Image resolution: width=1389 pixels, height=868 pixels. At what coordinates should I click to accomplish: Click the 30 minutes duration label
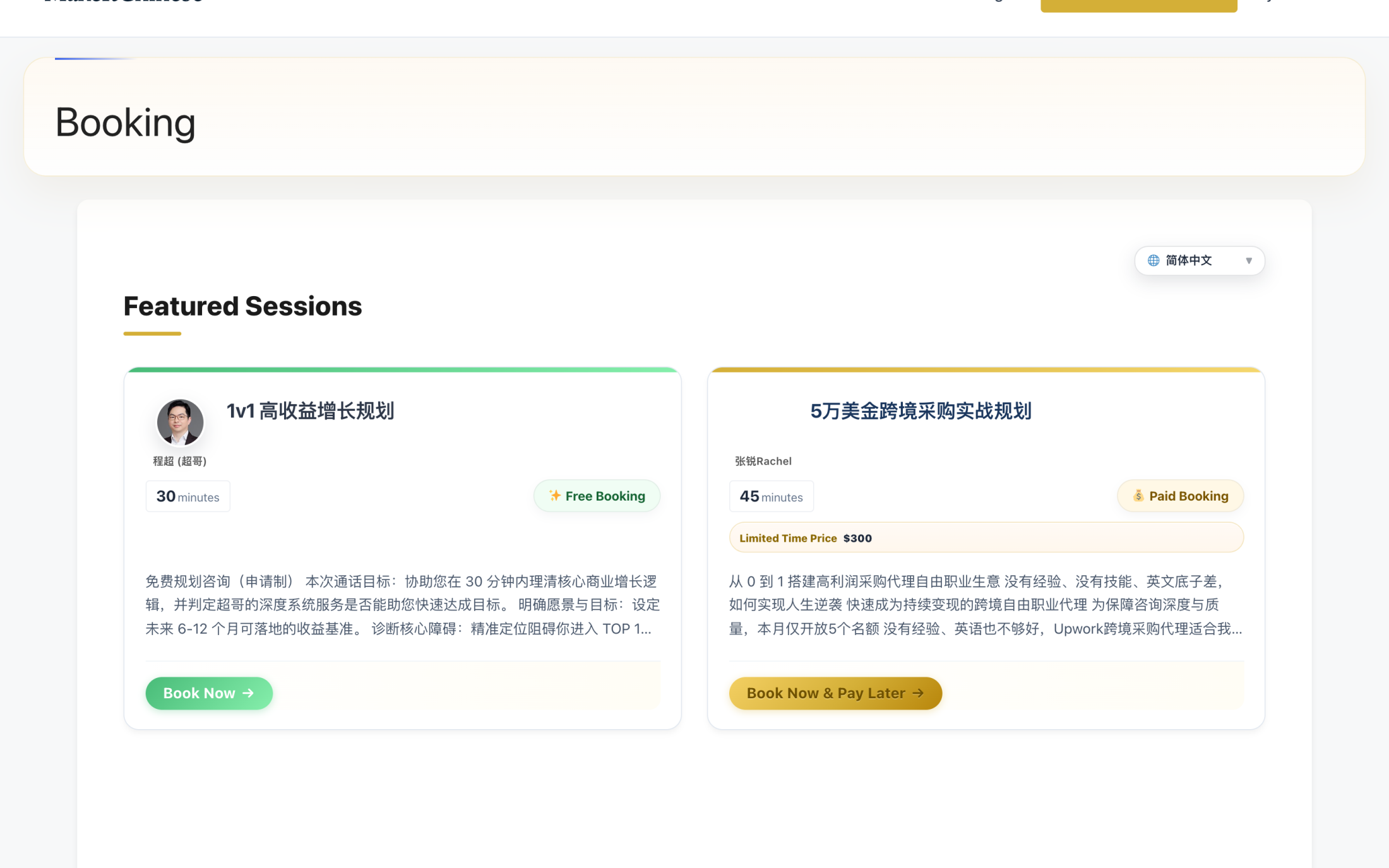click(x=188, y=496)
